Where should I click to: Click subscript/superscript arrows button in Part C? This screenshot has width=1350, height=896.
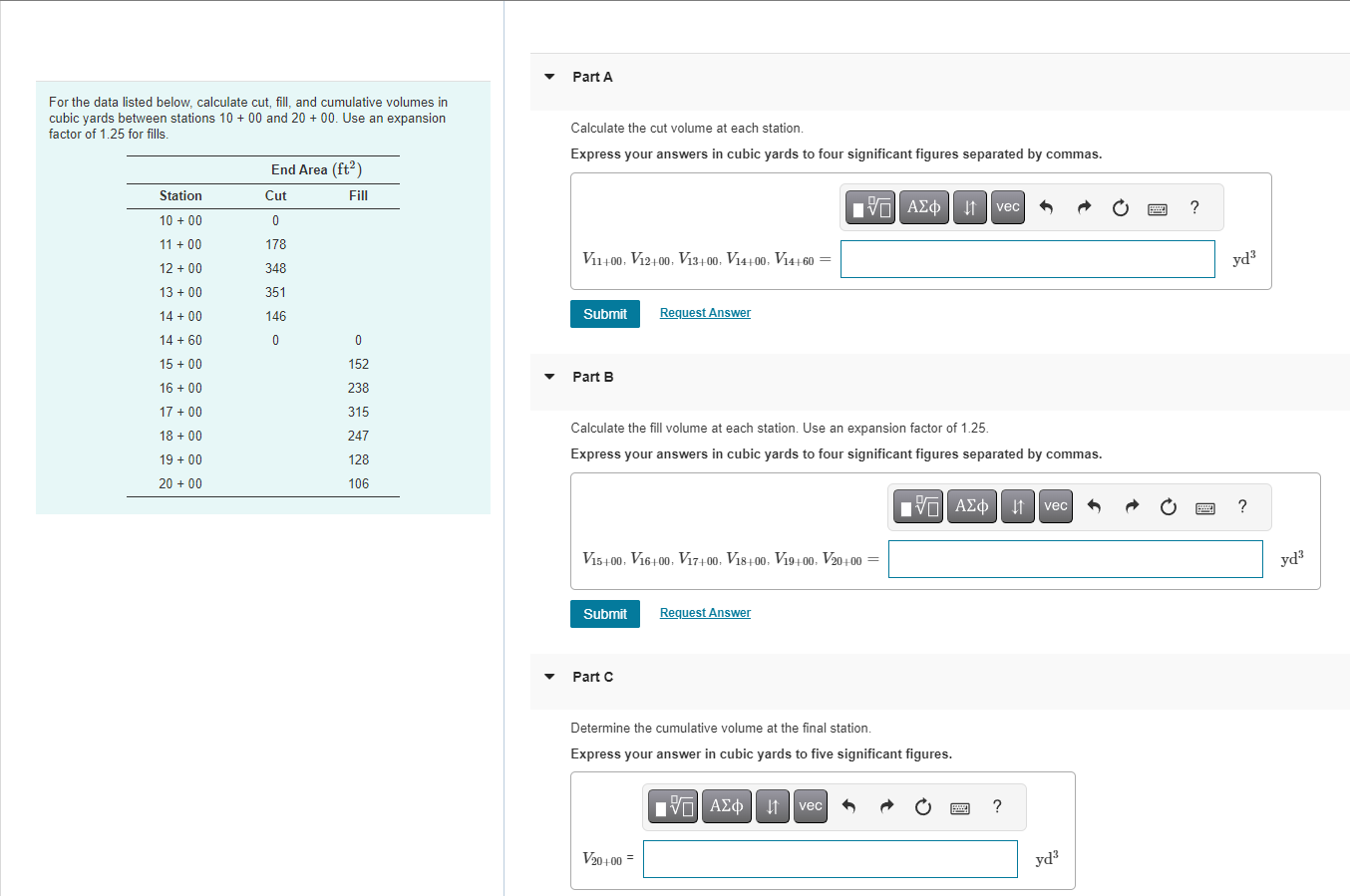772,807
